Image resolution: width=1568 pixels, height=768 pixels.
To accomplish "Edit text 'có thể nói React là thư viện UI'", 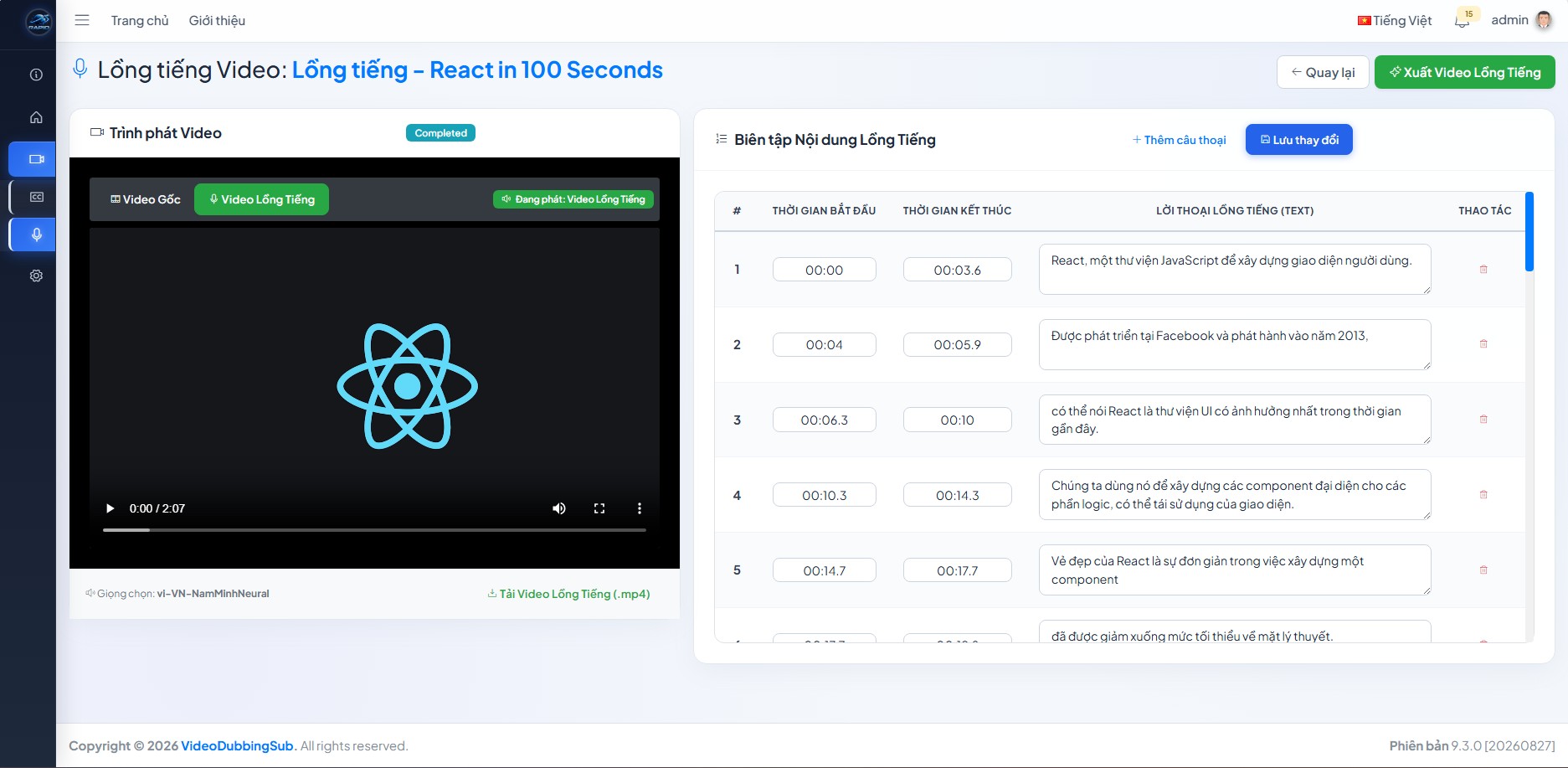I will [x=1235, y=420].
